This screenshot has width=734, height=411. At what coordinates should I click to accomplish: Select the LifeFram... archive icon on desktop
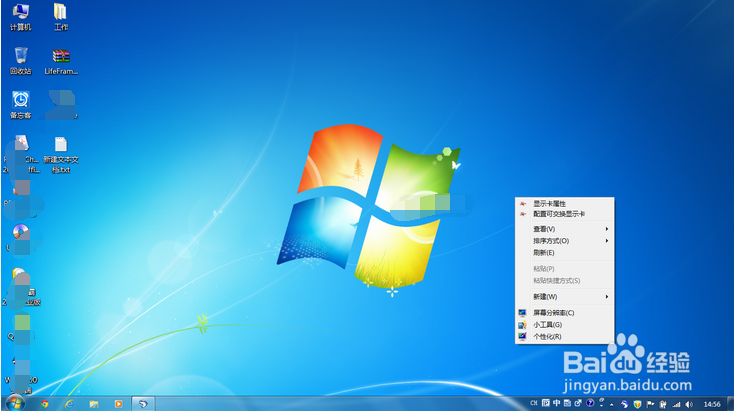click(61, 62)
